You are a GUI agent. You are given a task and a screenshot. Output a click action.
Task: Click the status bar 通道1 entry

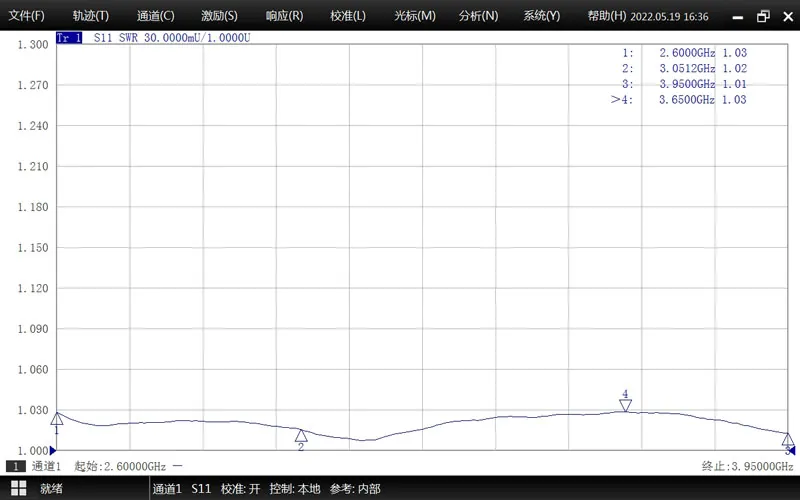tap(167, 489)
